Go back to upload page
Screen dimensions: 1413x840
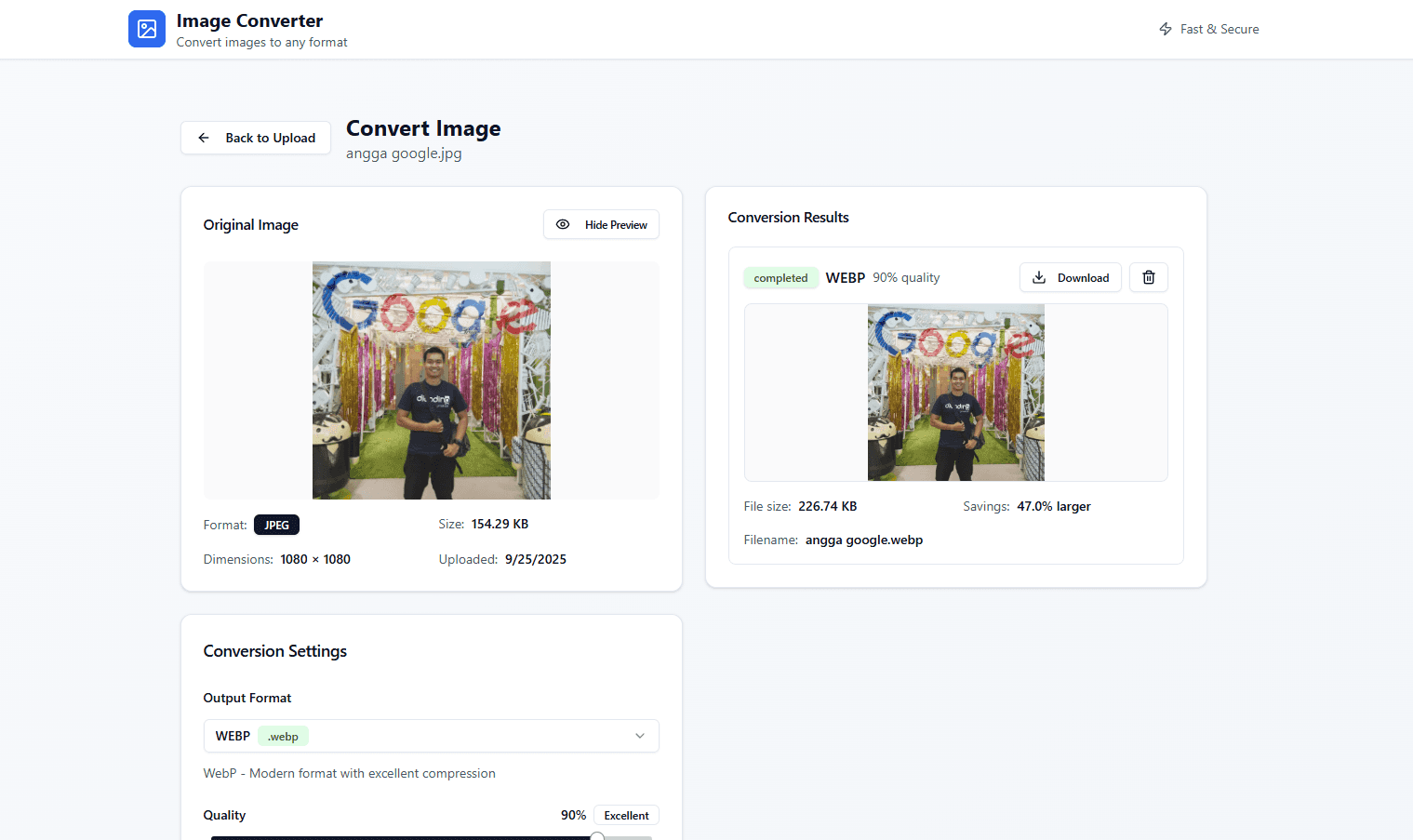(256, 138)
